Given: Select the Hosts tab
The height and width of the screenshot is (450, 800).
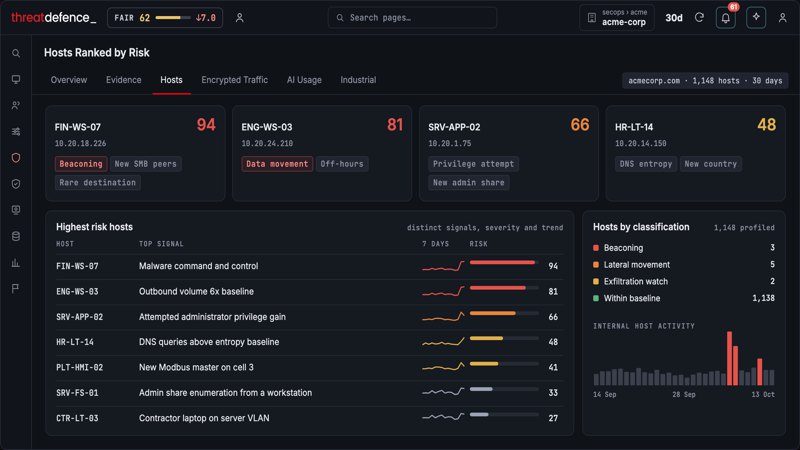Looking at the screenshot, I should tap(171, 80).
